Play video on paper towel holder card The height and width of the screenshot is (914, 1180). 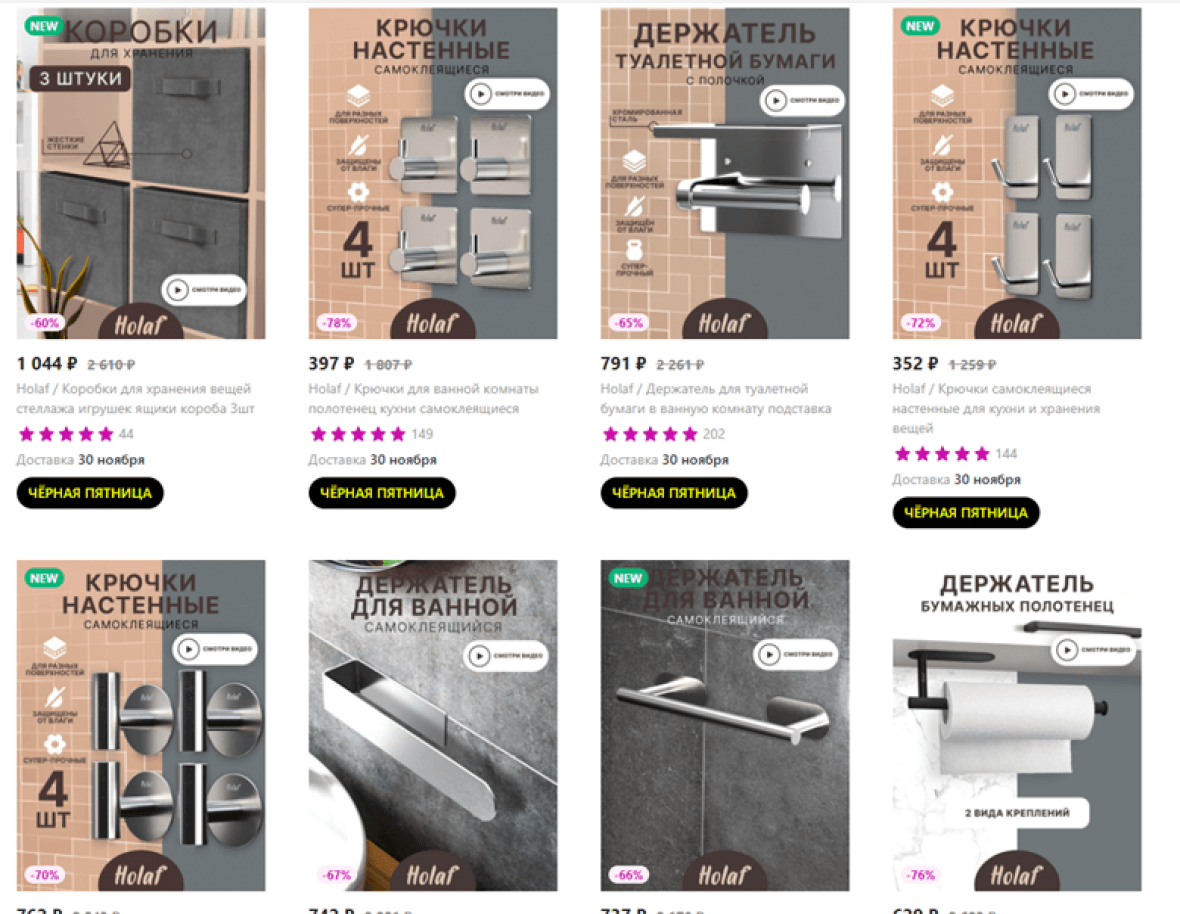pyautogui.click(x=1093, y=649)
